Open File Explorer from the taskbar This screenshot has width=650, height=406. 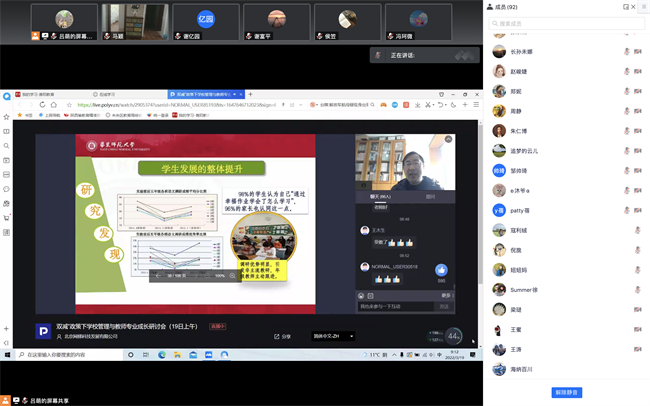pyautogui.click(x=177, y=355)
